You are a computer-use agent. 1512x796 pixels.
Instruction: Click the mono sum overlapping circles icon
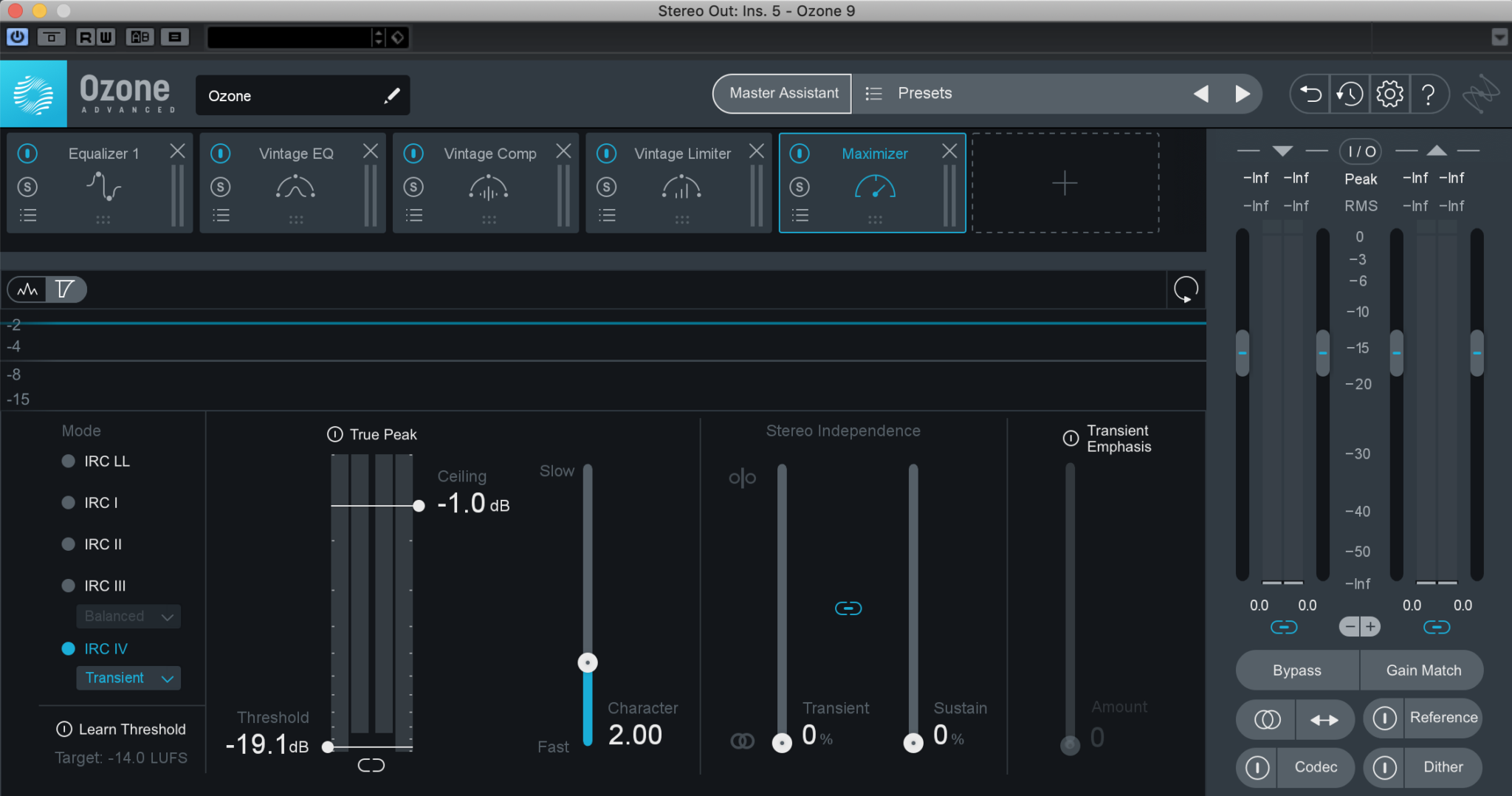[1267, 719]
